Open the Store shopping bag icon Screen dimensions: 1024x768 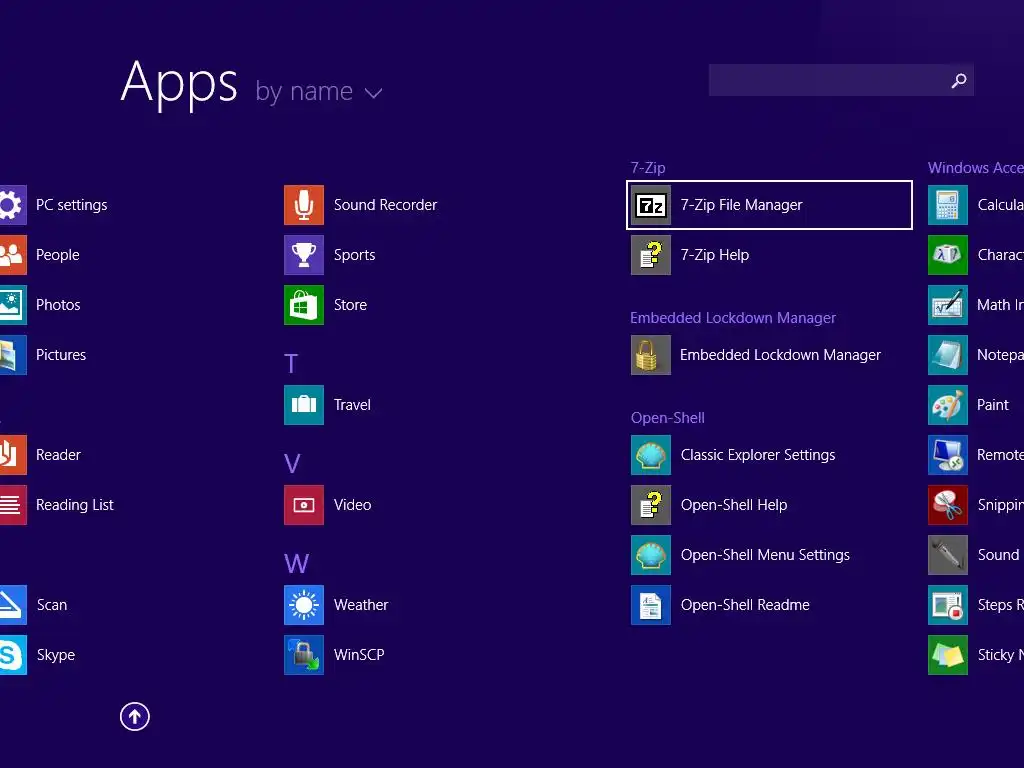[304, 305]
